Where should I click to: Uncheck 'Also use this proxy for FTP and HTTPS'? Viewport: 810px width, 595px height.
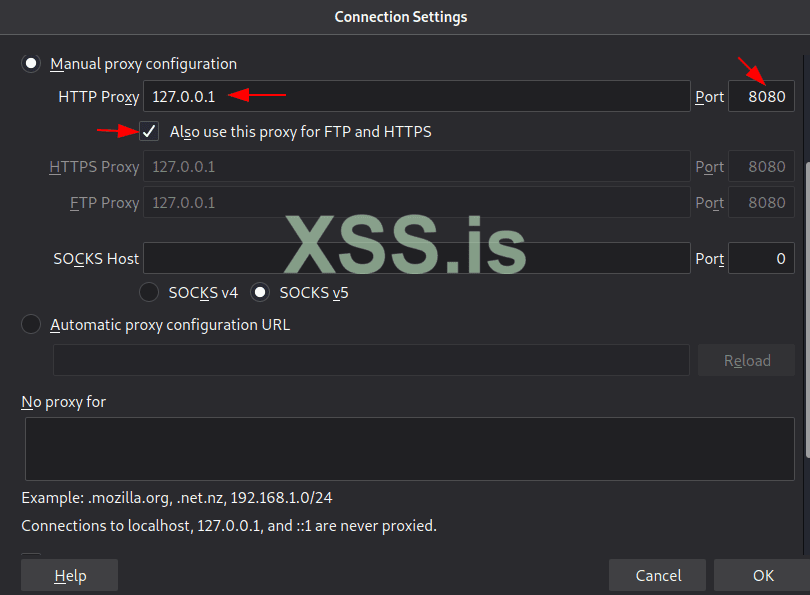click(149, 131)
